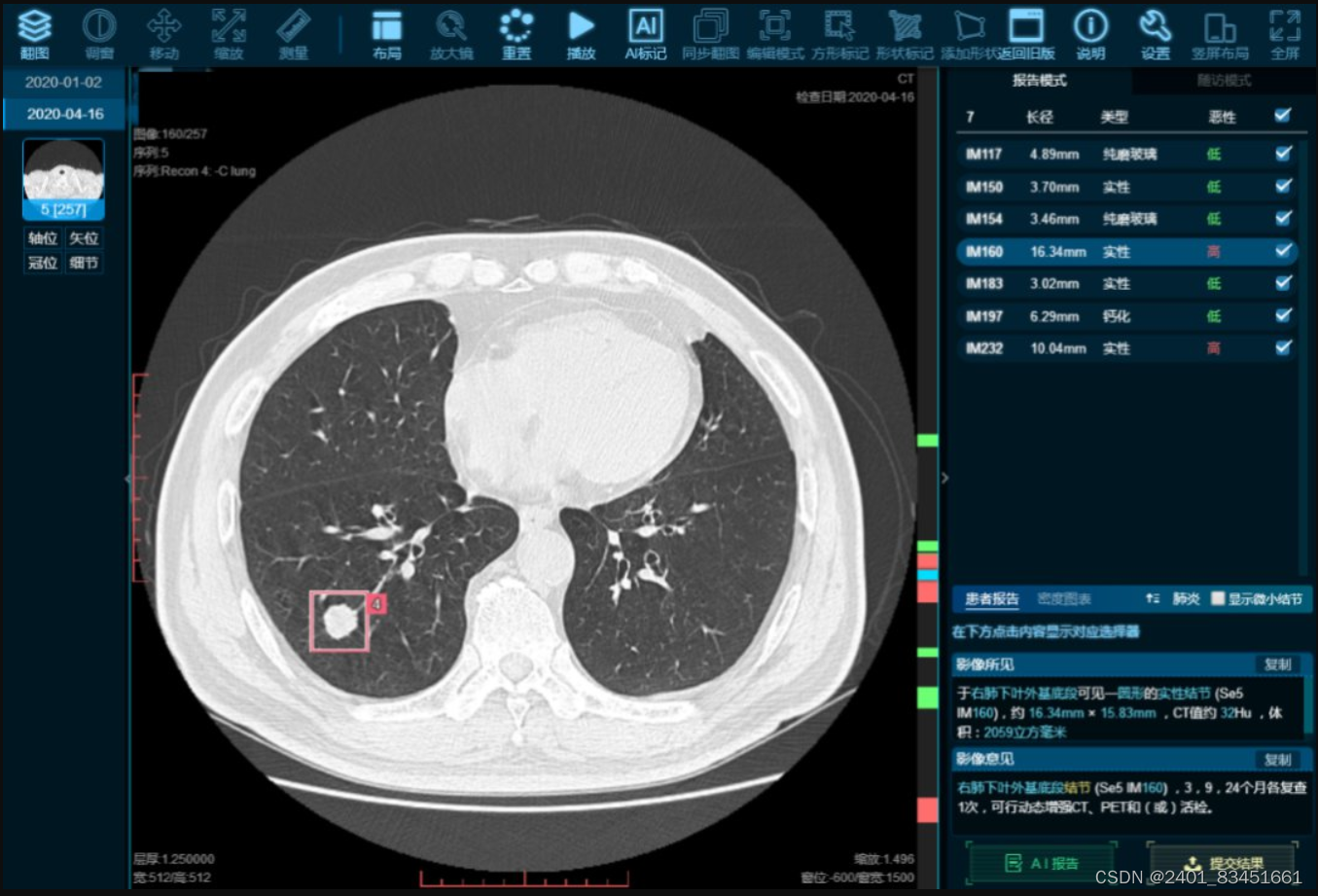Toggle the select-all checkbox in nodule header

pos(1283,116)
